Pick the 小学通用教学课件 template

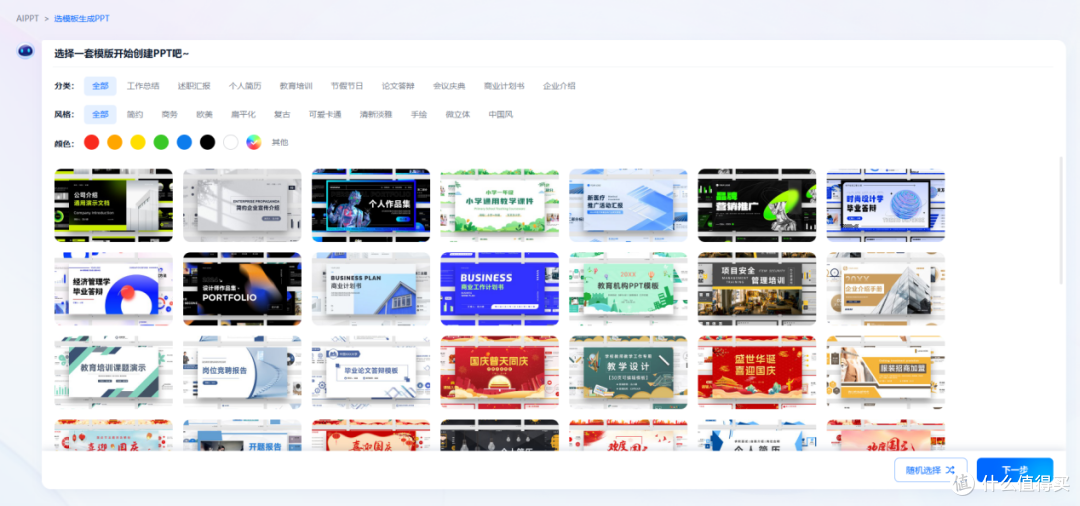(499, 205)
